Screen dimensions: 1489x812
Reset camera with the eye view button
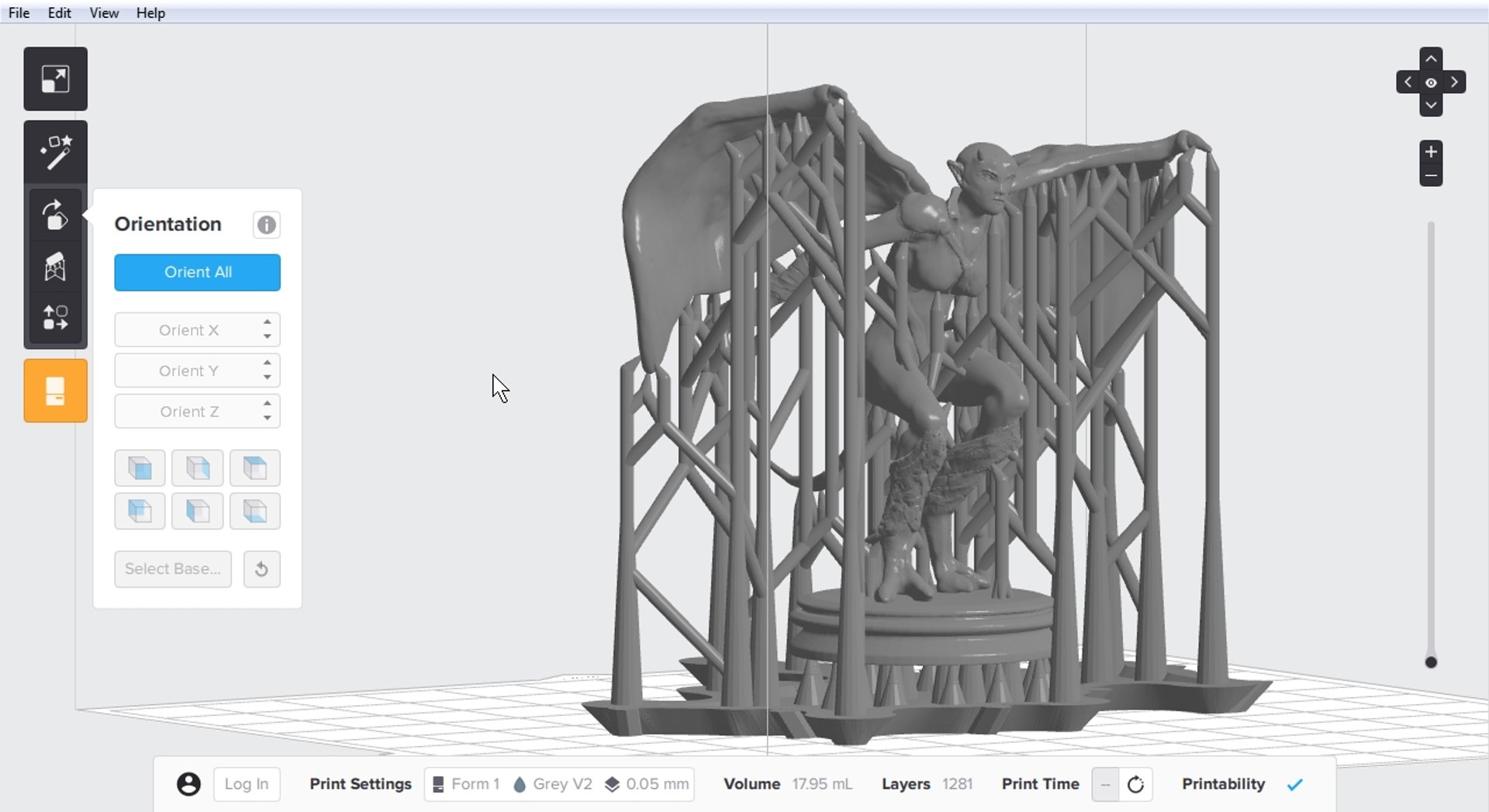click(x=1431, y=82)
